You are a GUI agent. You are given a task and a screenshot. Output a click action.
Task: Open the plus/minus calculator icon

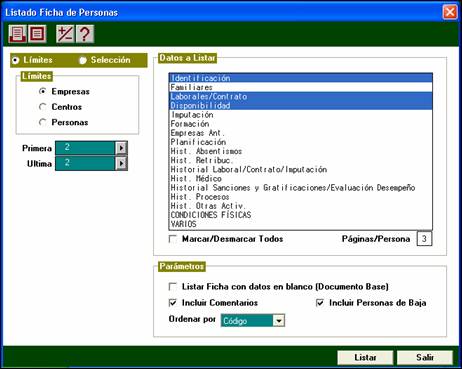pyautogui.click(x=65, y=34)
